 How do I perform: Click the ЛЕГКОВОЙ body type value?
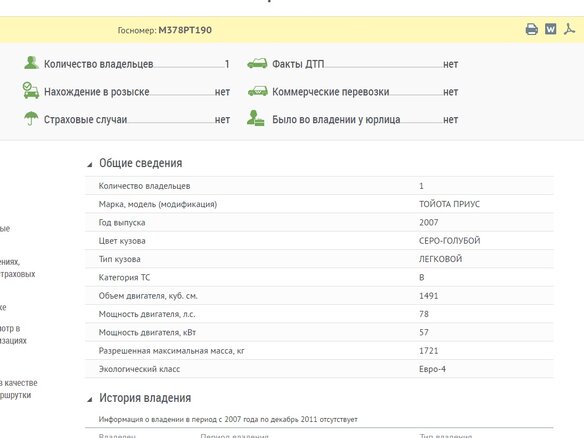pyautogui.click(x=441, y=259)
